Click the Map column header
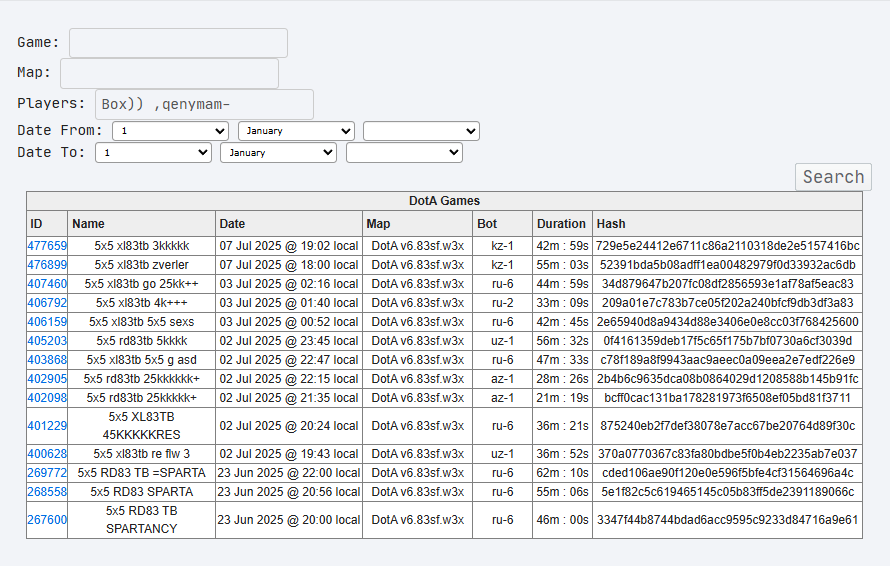 417,224
